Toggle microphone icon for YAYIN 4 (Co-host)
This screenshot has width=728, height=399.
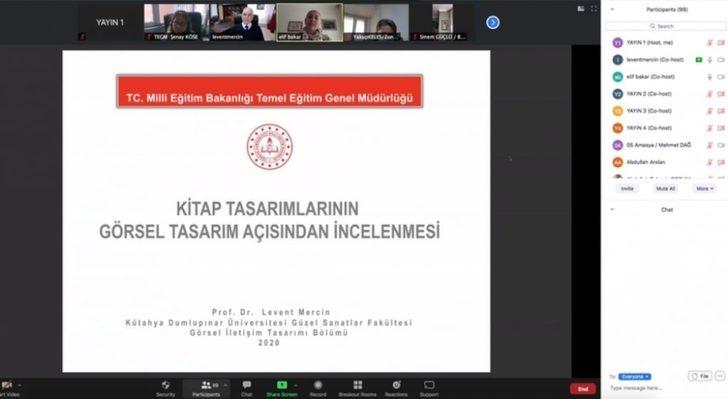point(709,128)
